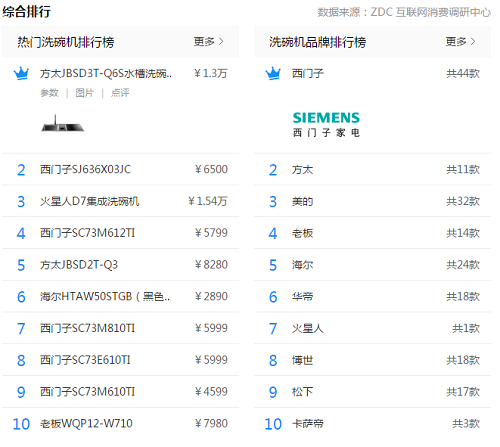Viewport: 500px width, 447px height.
Task: Open 西门子SJ636X03JC product entry
Action: click(x=86, y=169)
